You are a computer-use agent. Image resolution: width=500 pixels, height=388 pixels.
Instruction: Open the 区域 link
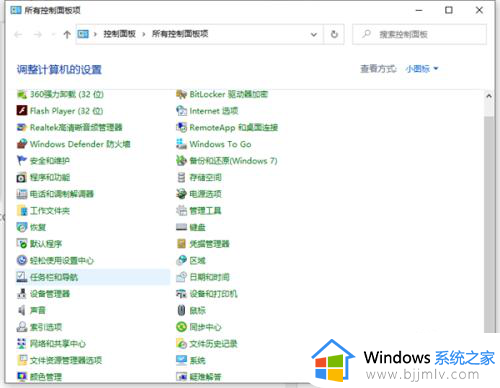[197, 260]
